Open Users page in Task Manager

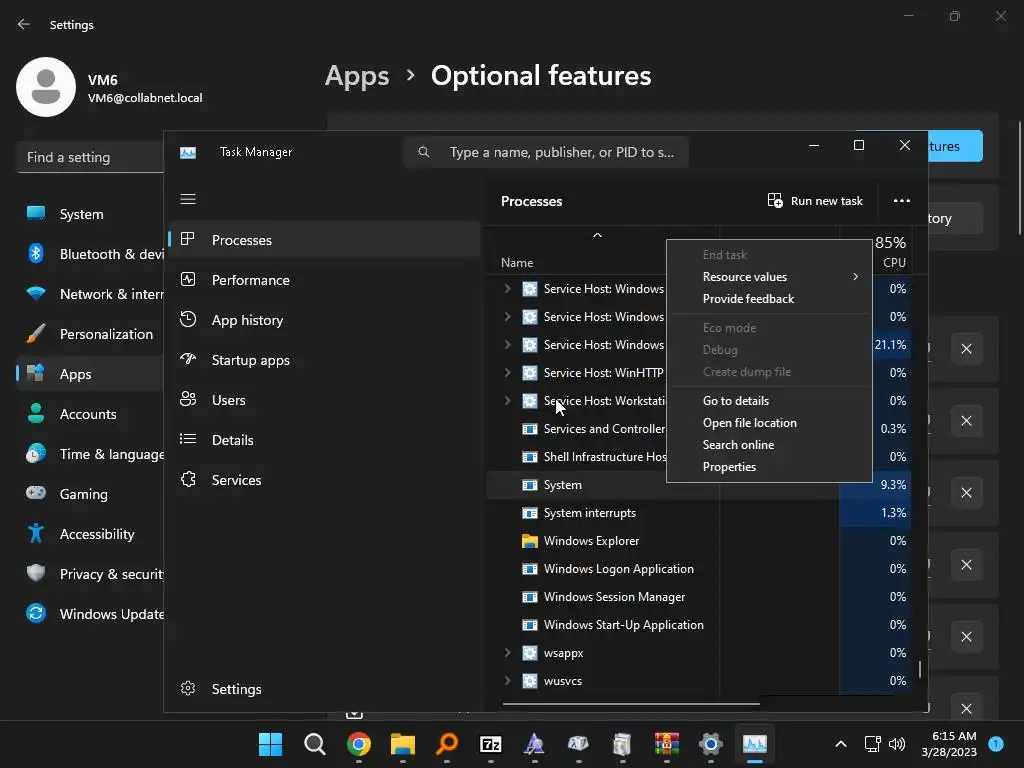pos(325,400)
